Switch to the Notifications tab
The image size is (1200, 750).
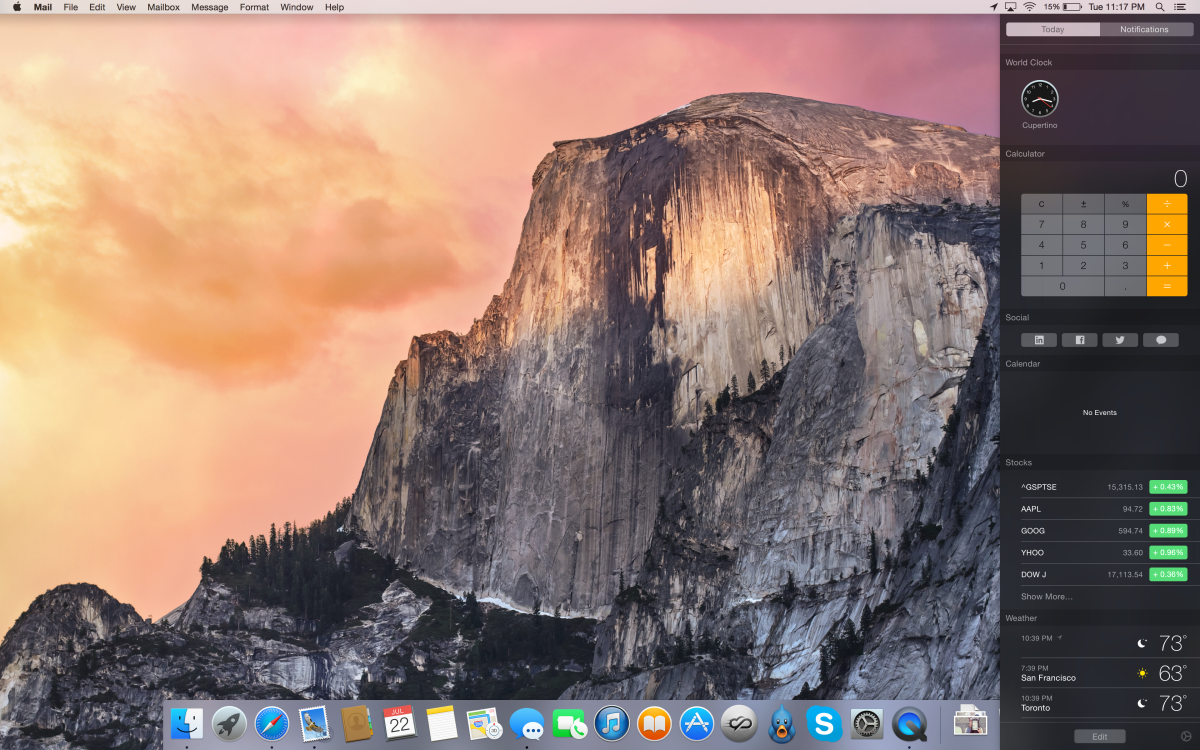pos(1144,29)
